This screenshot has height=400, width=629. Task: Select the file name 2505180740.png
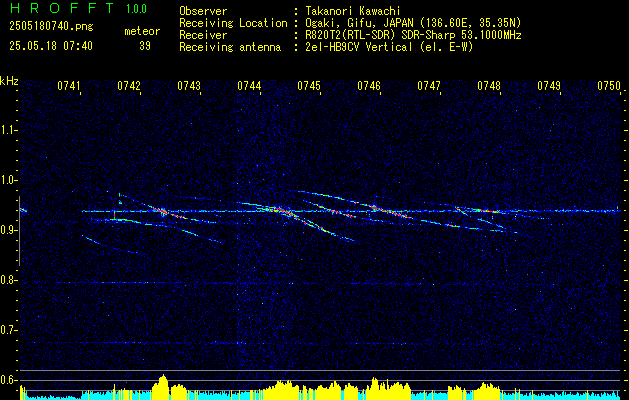tap(51, 27)
